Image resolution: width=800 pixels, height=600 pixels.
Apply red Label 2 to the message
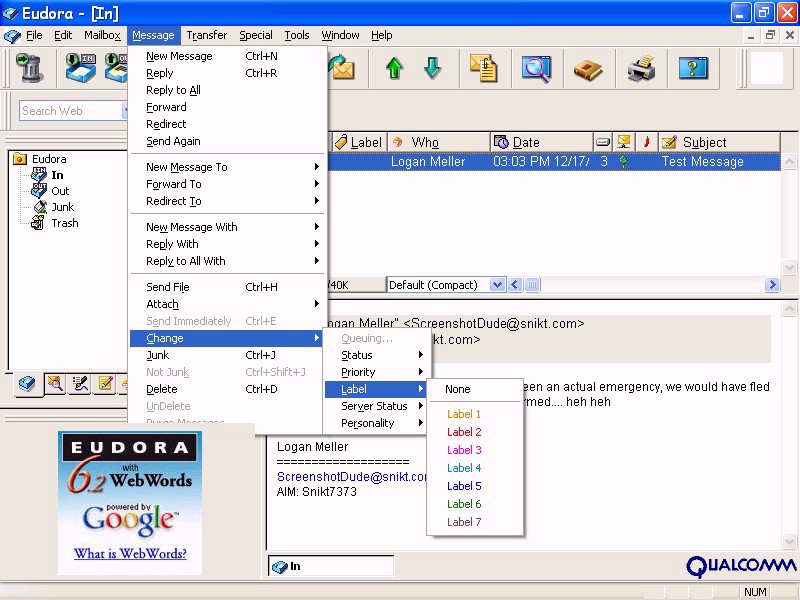click(475, 432)
